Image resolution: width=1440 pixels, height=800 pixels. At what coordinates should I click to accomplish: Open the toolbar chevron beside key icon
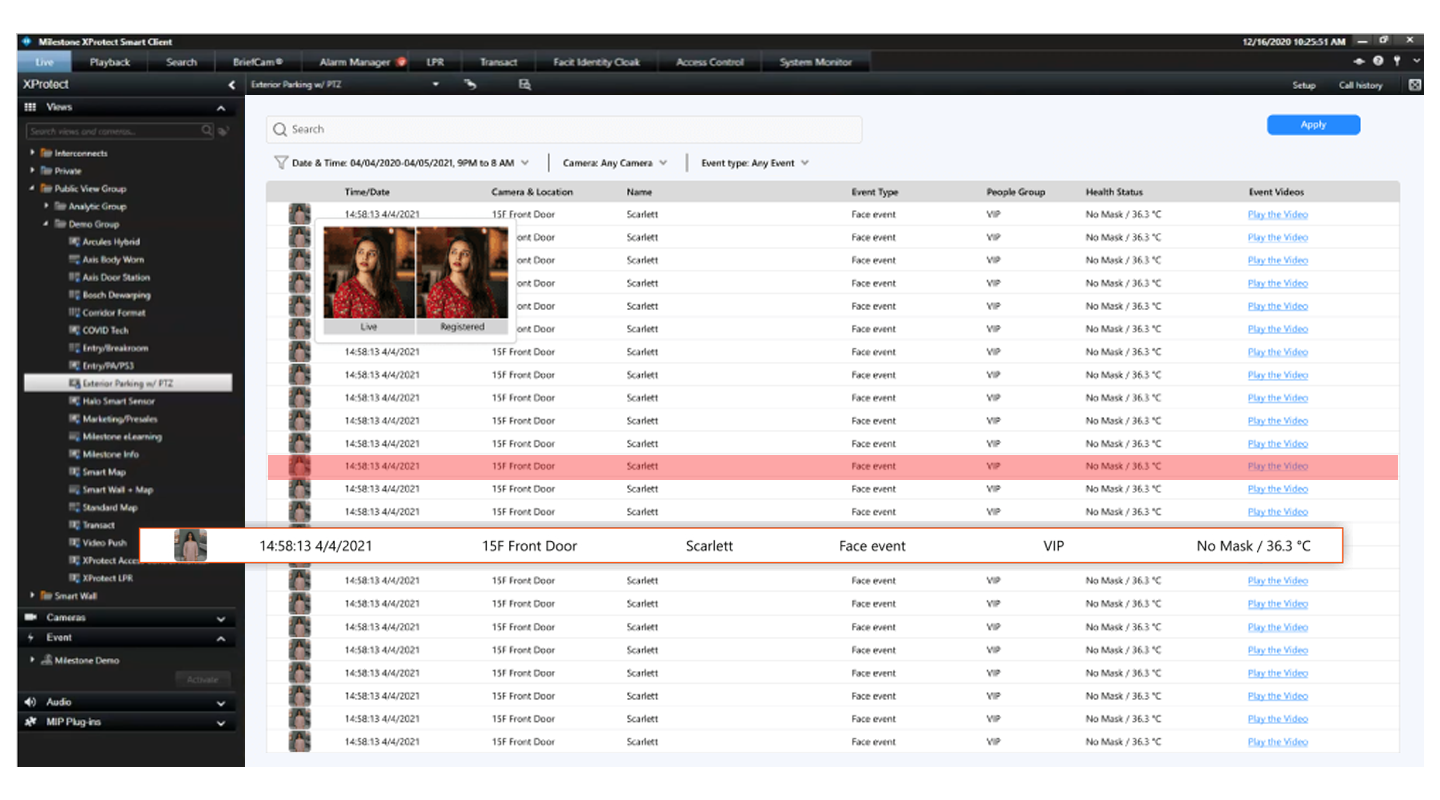tap(1415, 62)
